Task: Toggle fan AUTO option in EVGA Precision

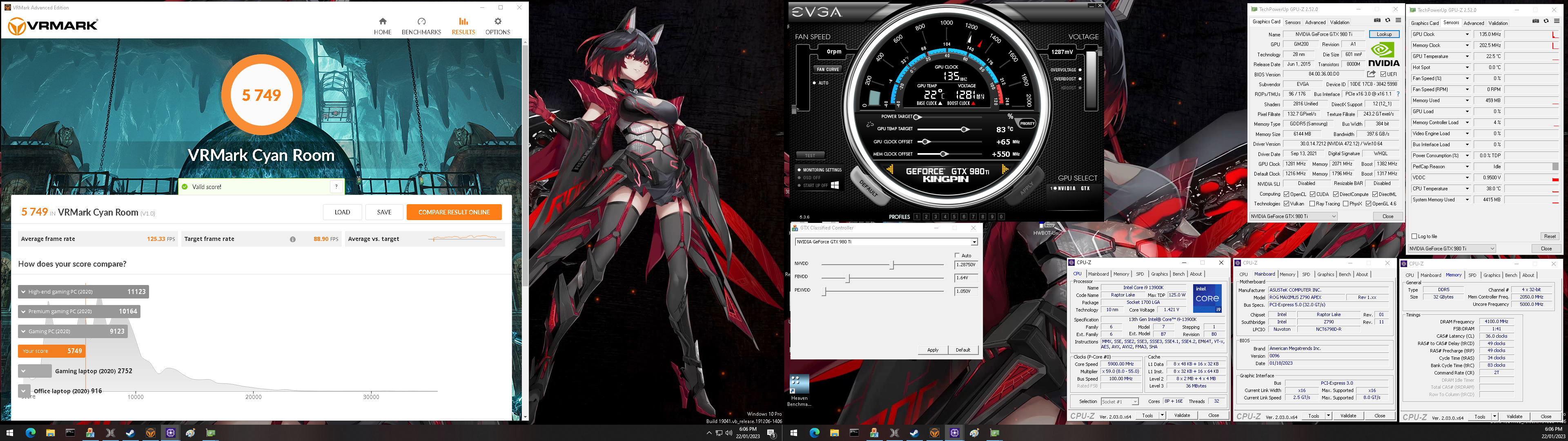Action: pos(815,83)
